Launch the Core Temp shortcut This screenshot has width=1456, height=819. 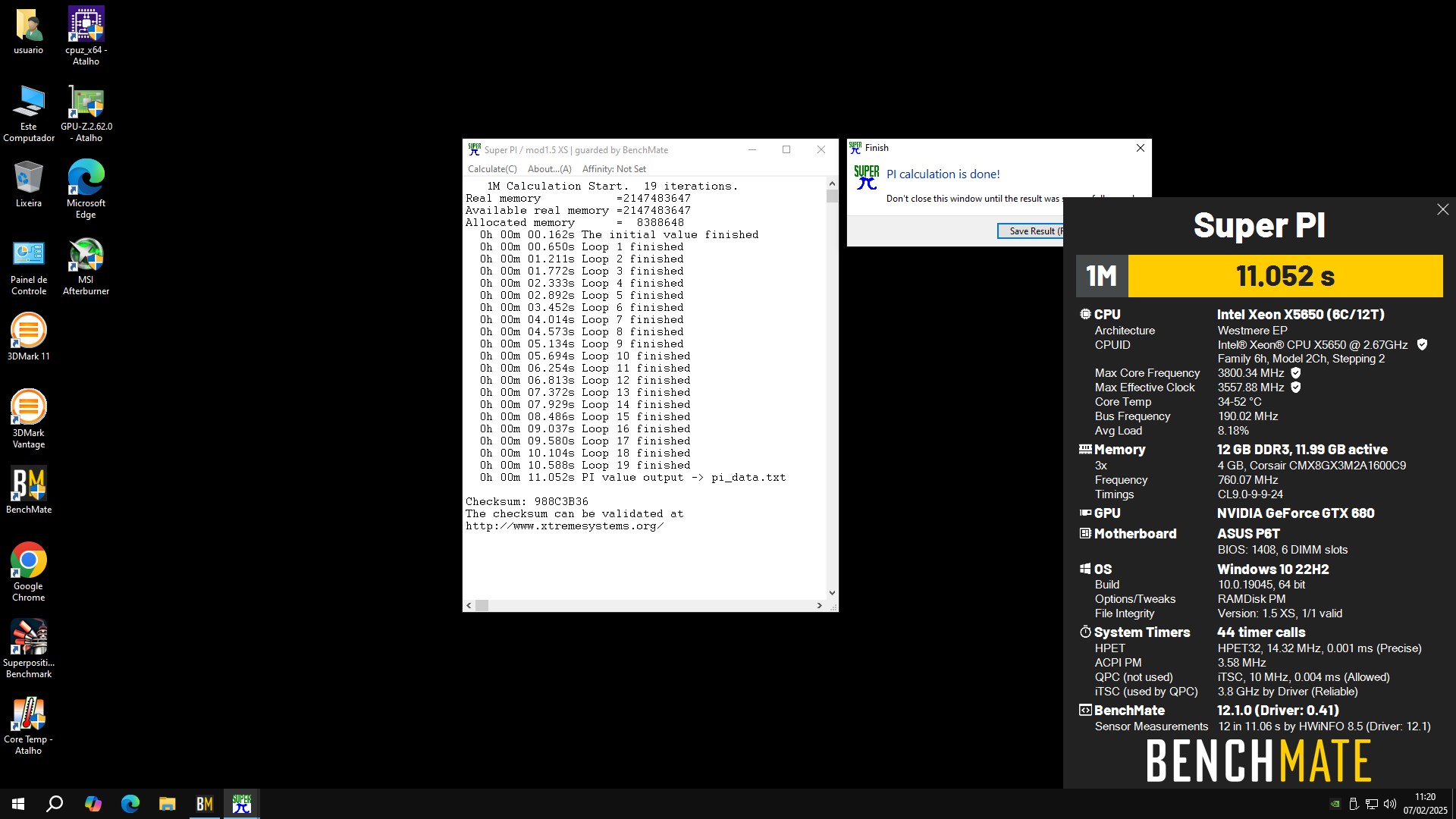pos(29,725)
